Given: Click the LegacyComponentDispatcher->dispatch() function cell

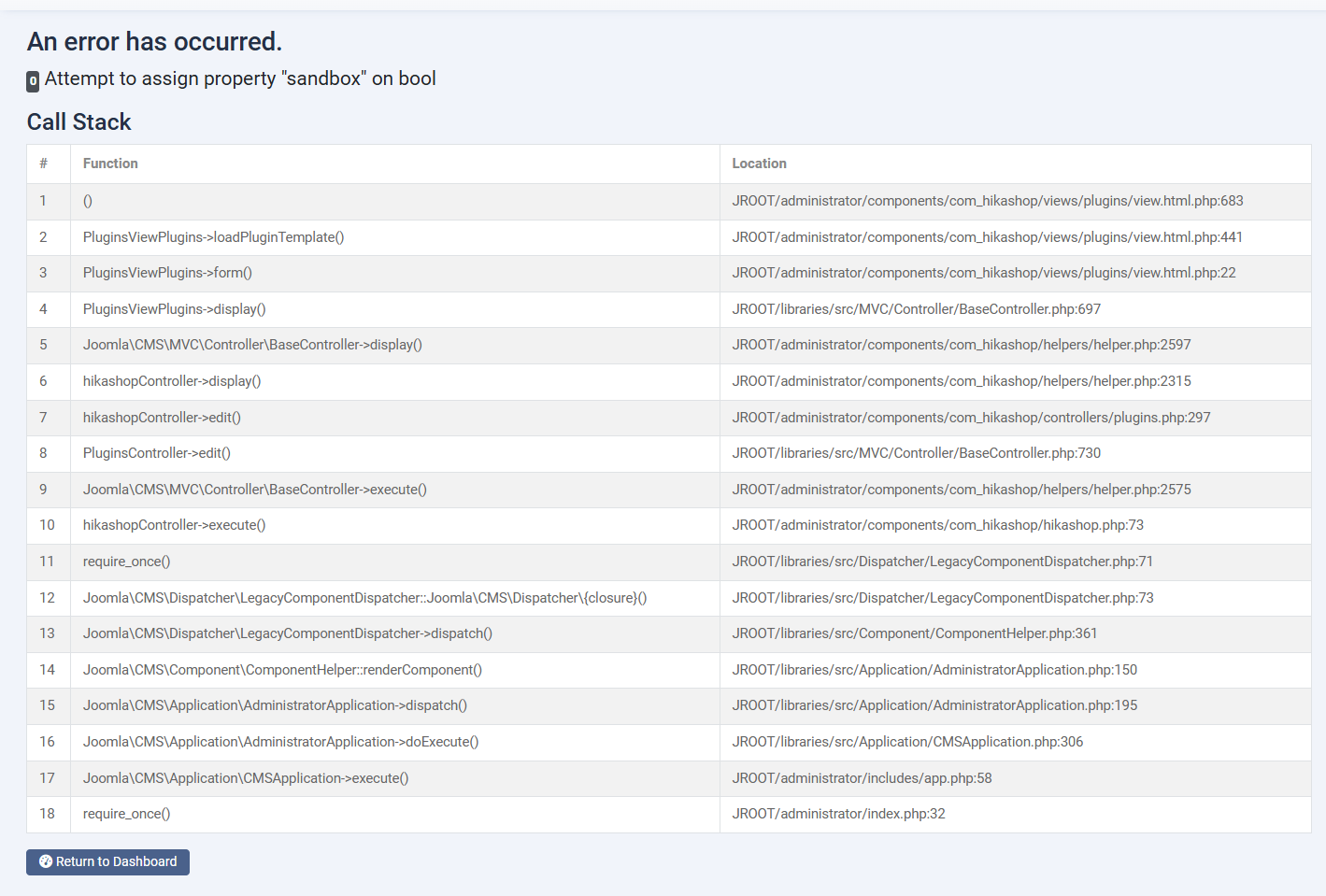Looking at the screenshot, I should click(287, 633).
